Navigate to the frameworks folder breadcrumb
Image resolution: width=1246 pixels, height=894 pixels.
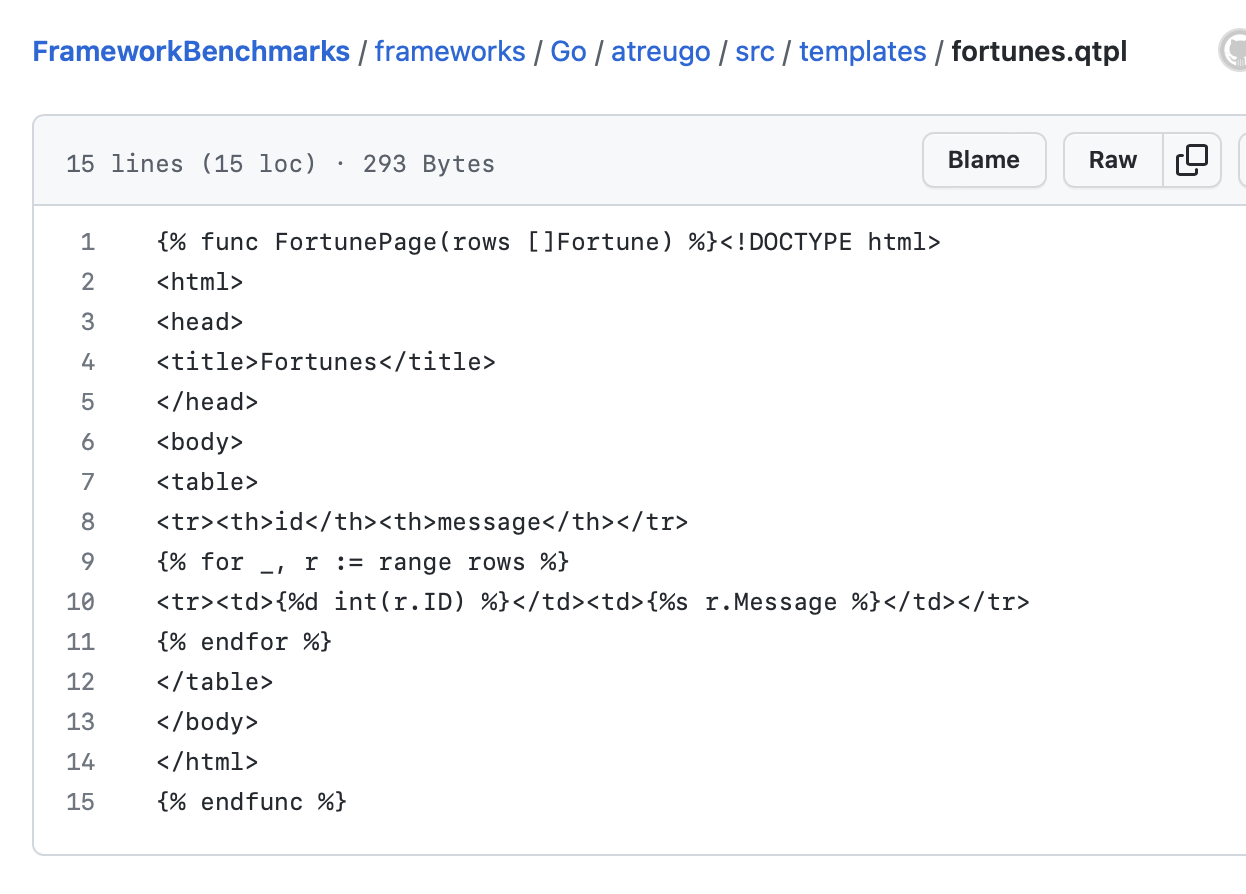450,52
